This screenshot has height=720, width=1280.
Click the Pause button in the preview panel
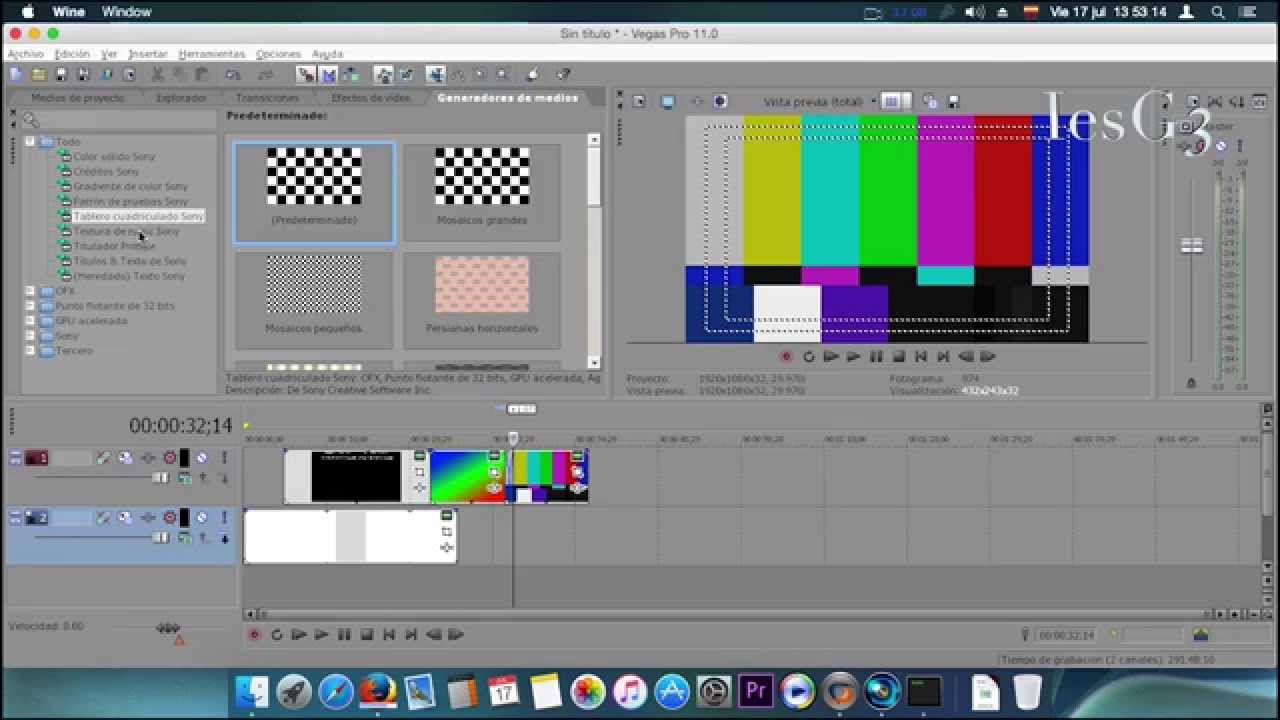(x=876, y=356)
